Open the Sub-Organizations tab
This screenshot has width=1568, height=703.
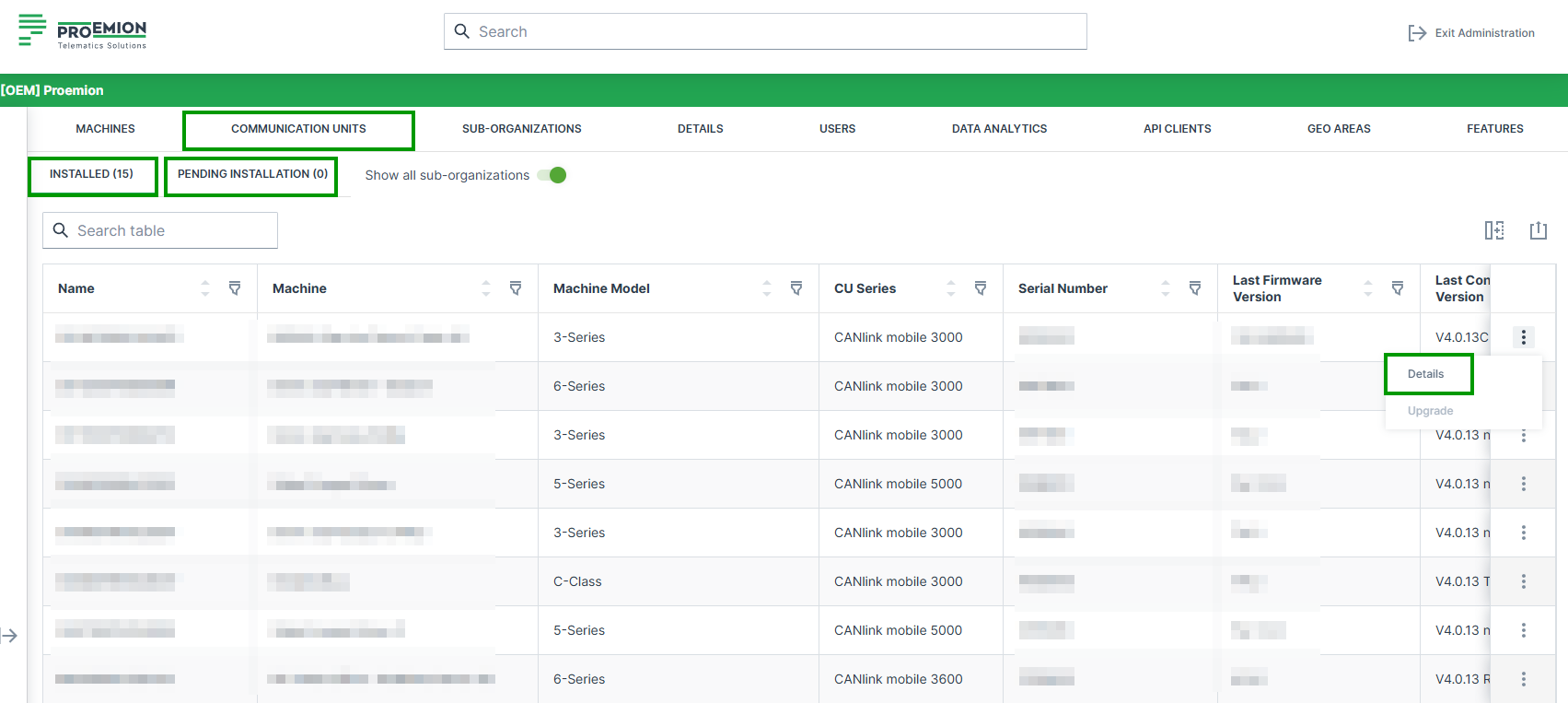tap(521, 129)
